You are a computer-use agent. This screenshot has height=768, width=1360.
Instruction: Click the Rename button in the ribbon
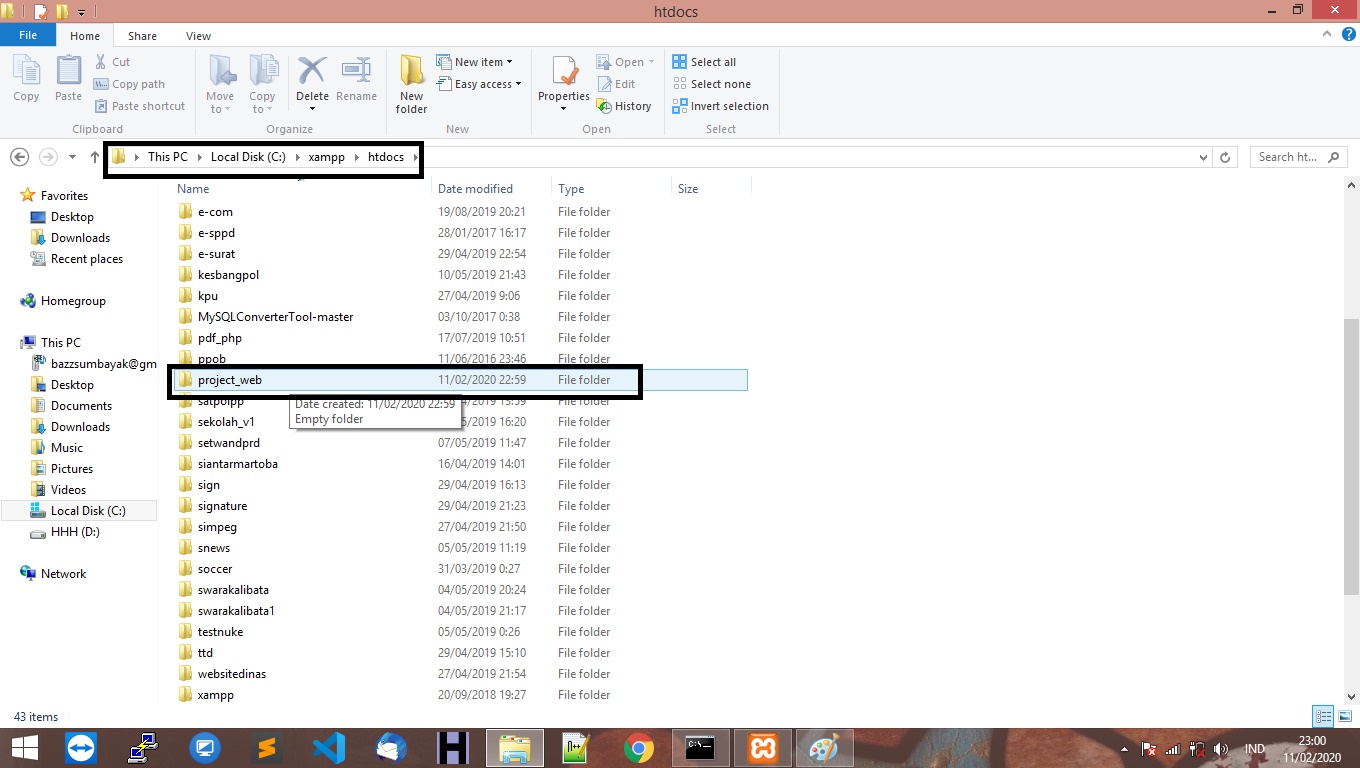coord(357,80)
